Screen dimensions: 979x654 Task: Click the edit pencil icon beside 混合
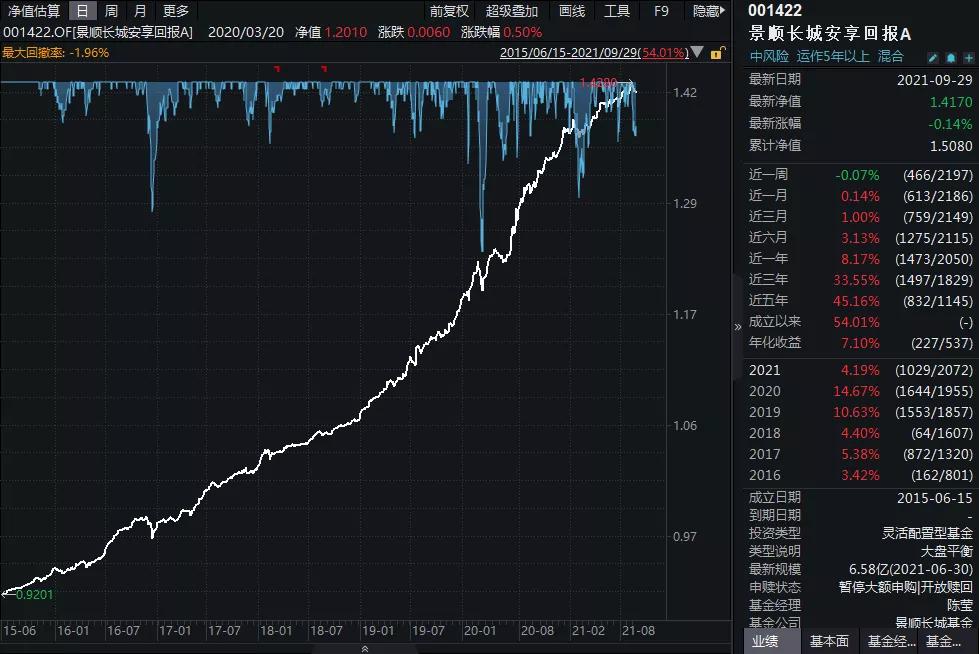click(933, 58)
